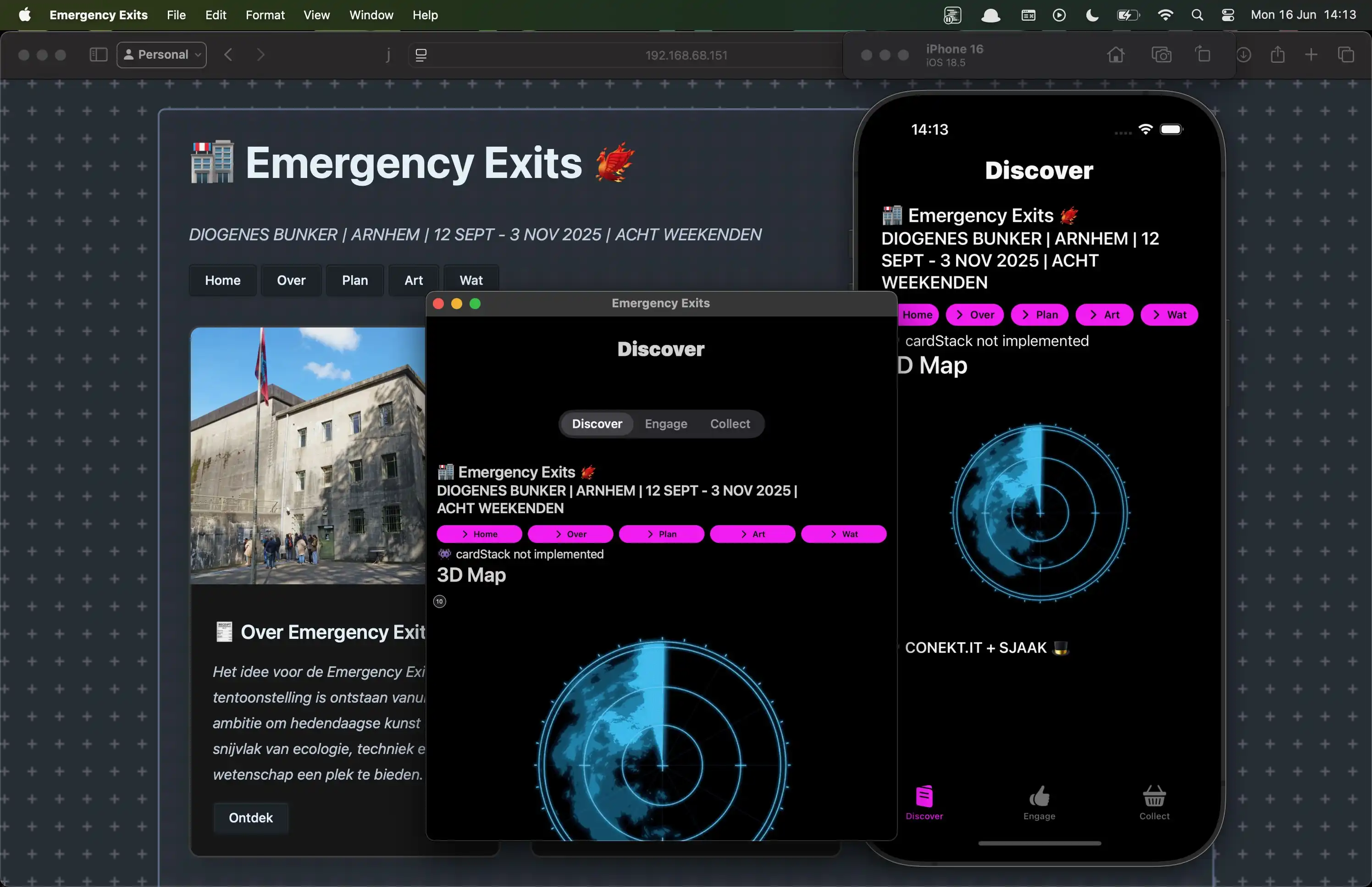The height and width of the screenshot is (887, 1372).
Task: Open macOS Control Center icon
Action: tap(1228, 15)
